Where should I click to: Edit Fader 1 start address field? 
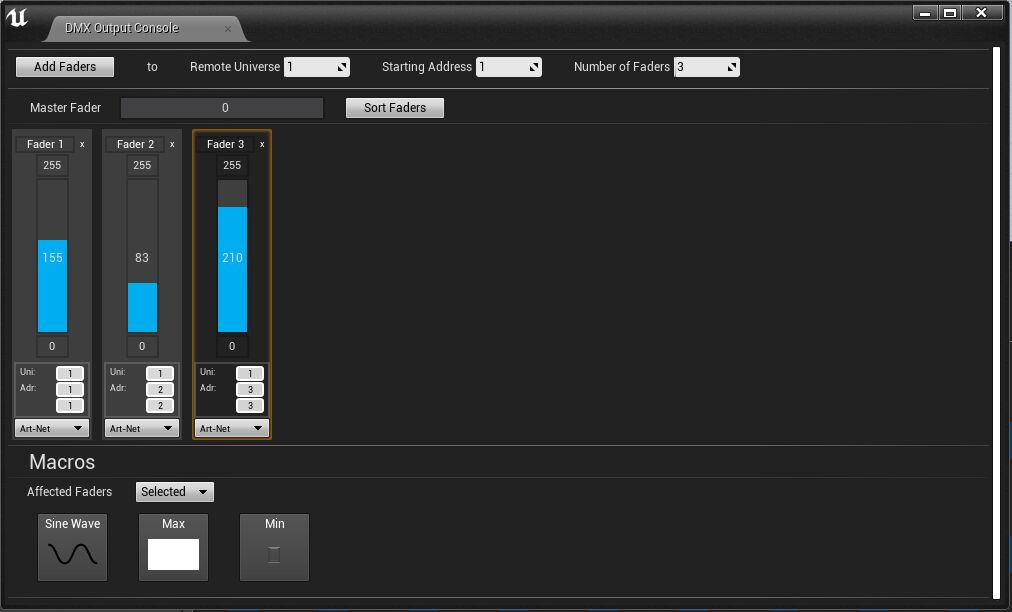[70, 389]
